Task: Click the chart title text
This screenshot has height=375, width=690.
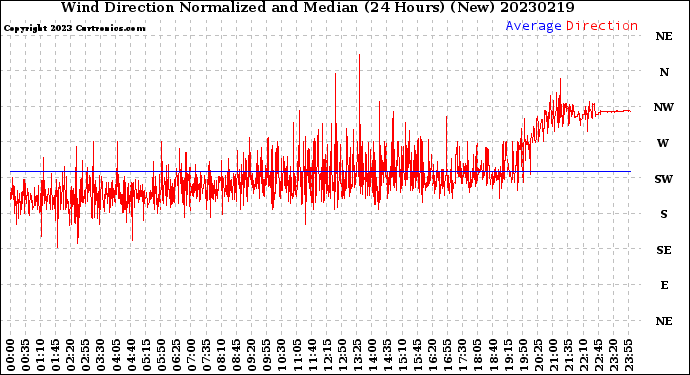Action: [x=317, y=7]
